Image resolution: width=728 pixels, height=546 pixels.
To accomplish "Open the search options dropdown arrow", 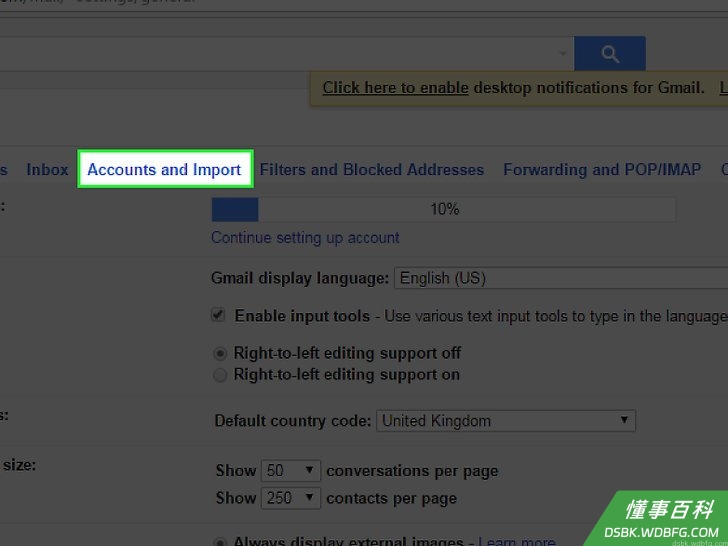I will (563, 53).
